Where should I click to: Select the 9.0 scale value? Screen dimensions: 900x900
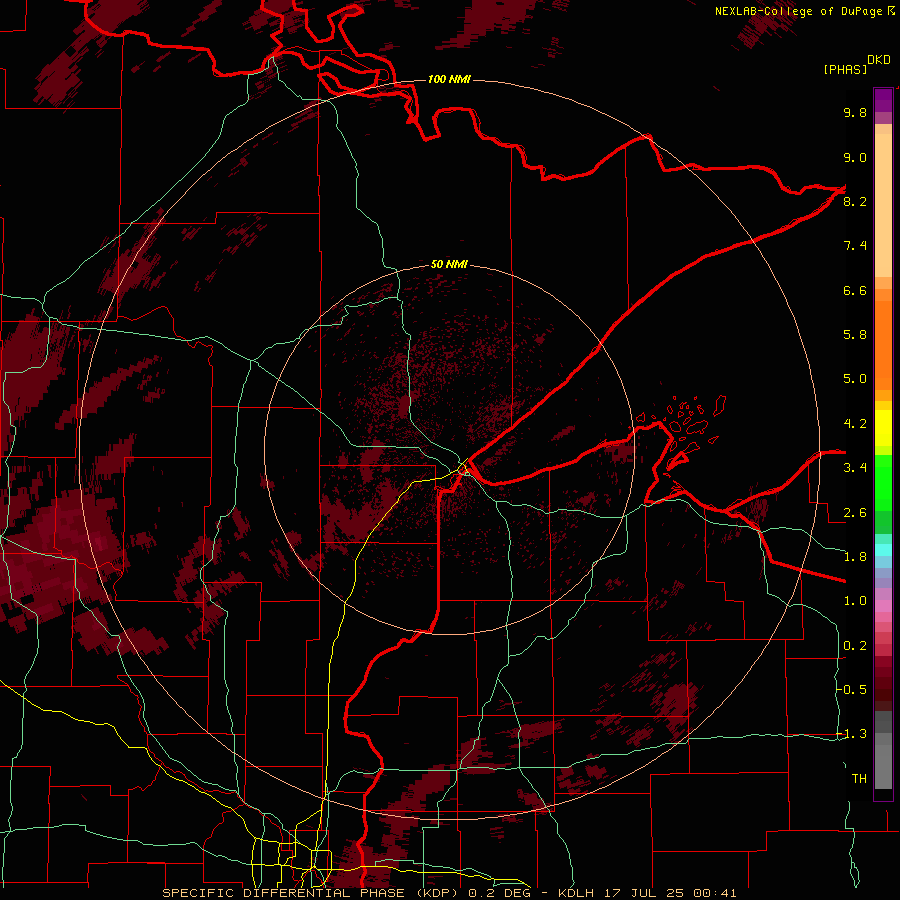(x=855, y=157)
